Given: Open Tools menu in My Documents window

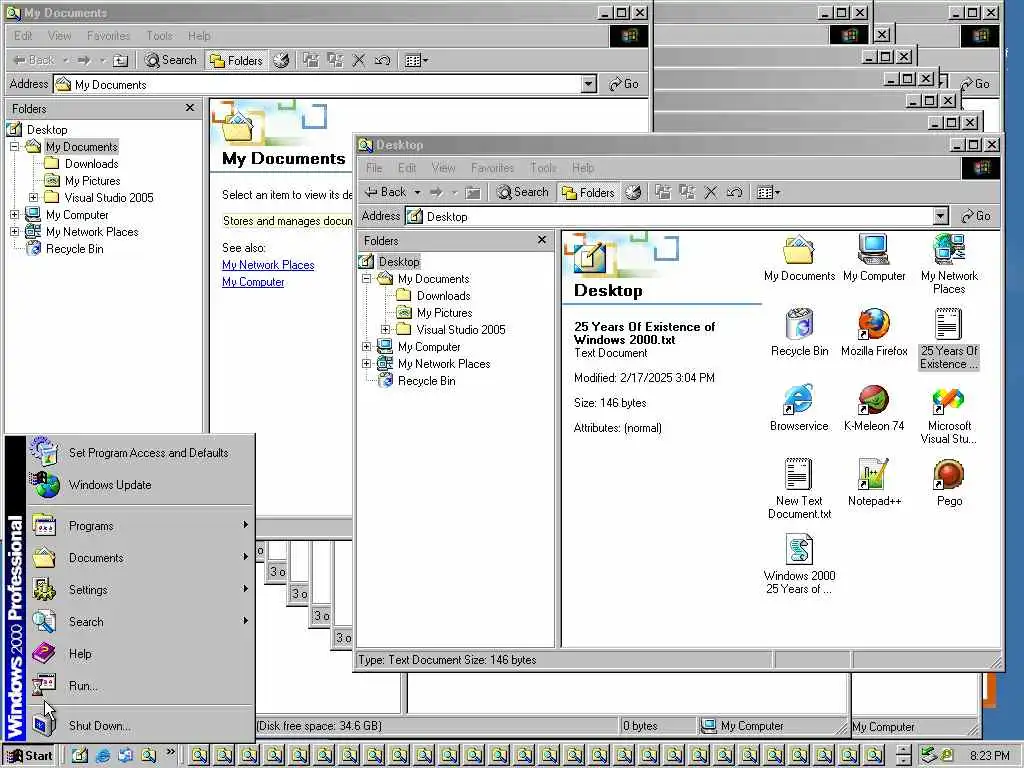Looking at the screenshot, I should (159, 36).
